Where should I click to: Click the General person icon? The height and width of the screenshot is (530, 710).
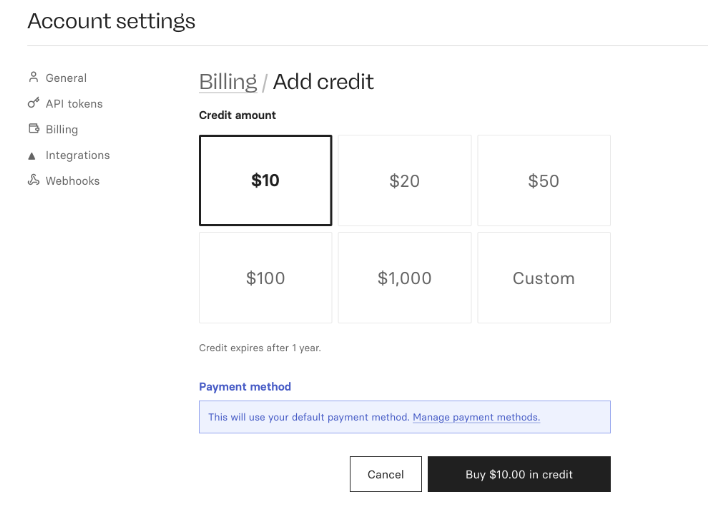[x=33, y=77]
